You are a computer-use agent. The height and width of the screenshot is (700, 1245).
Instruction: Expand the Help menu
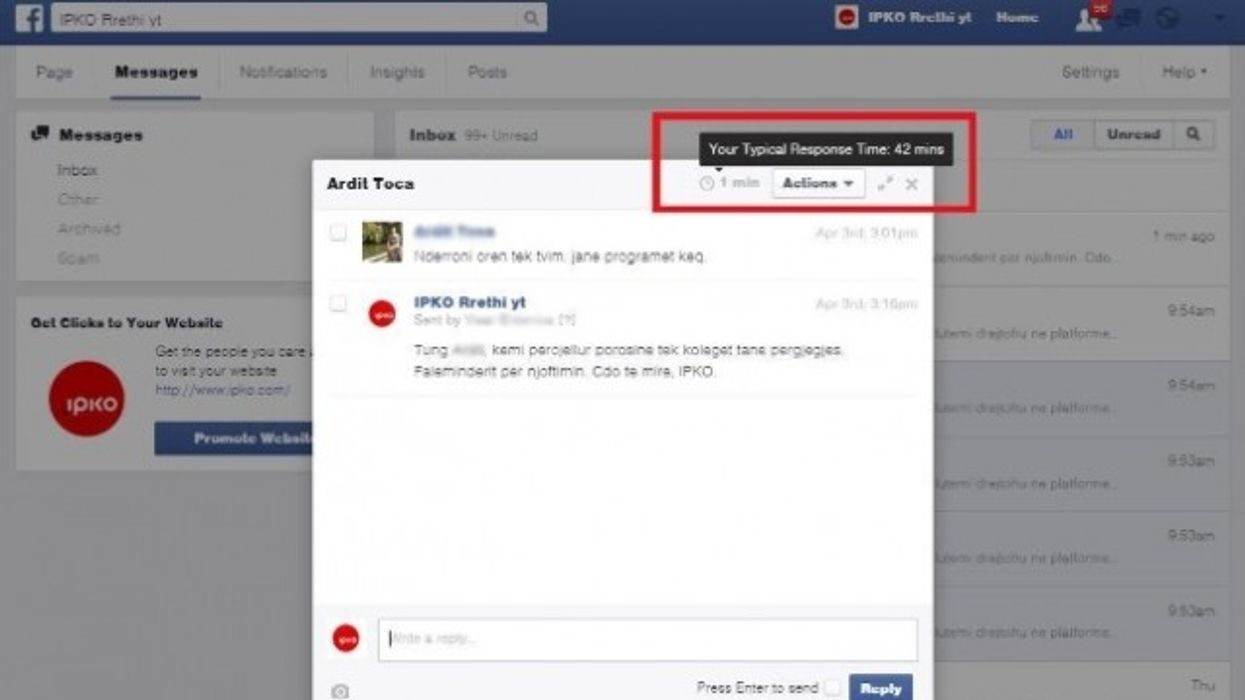pos(1184,72)
